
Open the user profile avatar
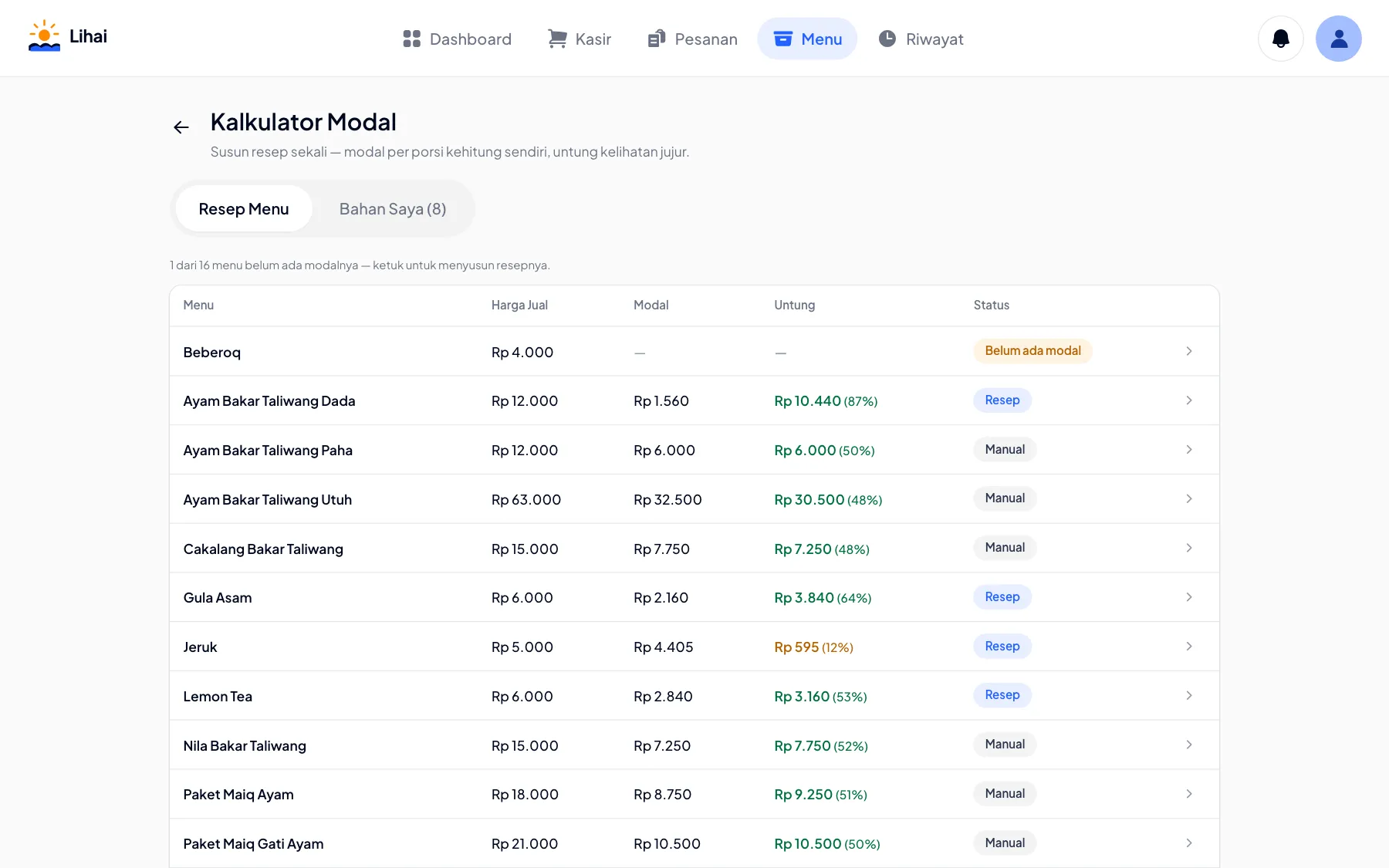point(1339,39)
